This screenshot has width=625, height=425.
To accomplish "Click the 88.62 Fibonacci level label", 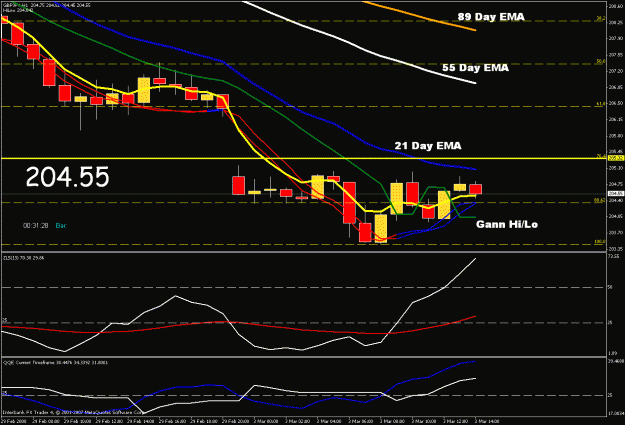I will pyautogui.click(x=599, y=200).
